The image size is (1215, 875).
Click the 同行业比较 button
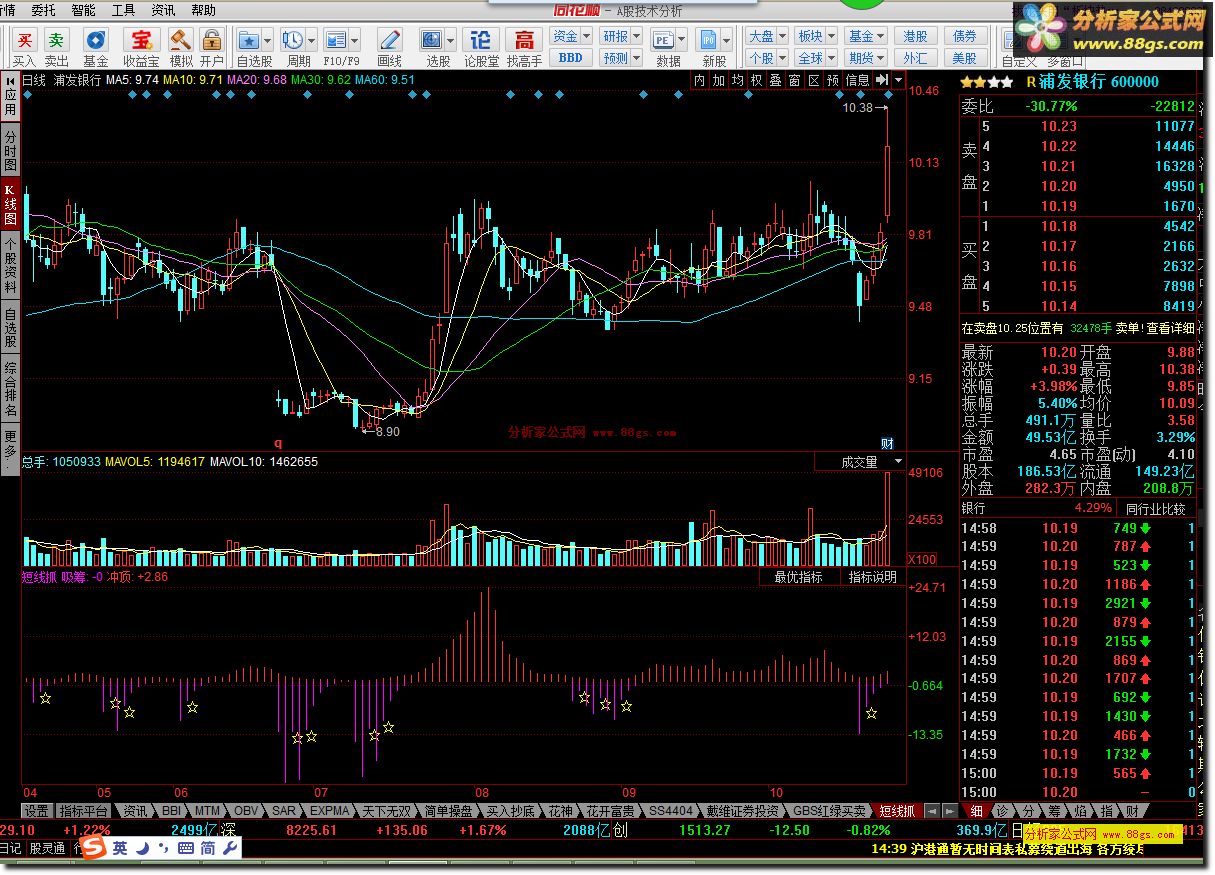tap(1155, 509)
